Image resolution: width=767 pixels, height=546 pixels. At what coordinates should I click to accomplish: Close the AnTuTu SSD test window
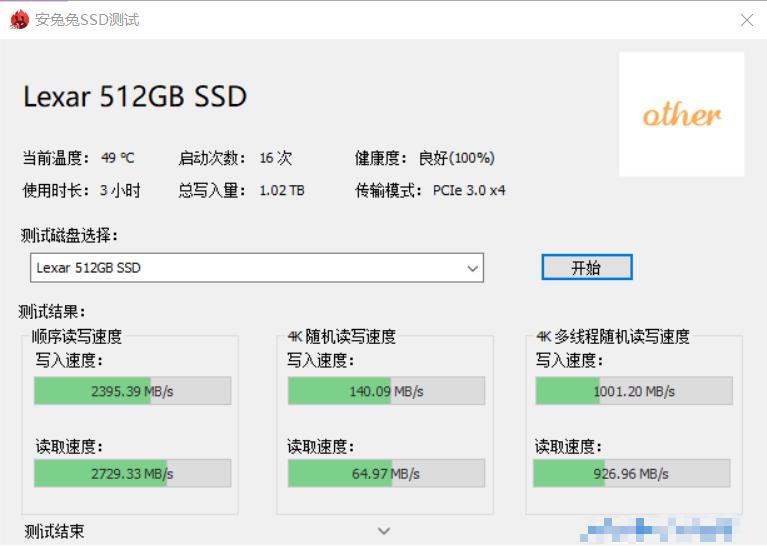(746, 20)
